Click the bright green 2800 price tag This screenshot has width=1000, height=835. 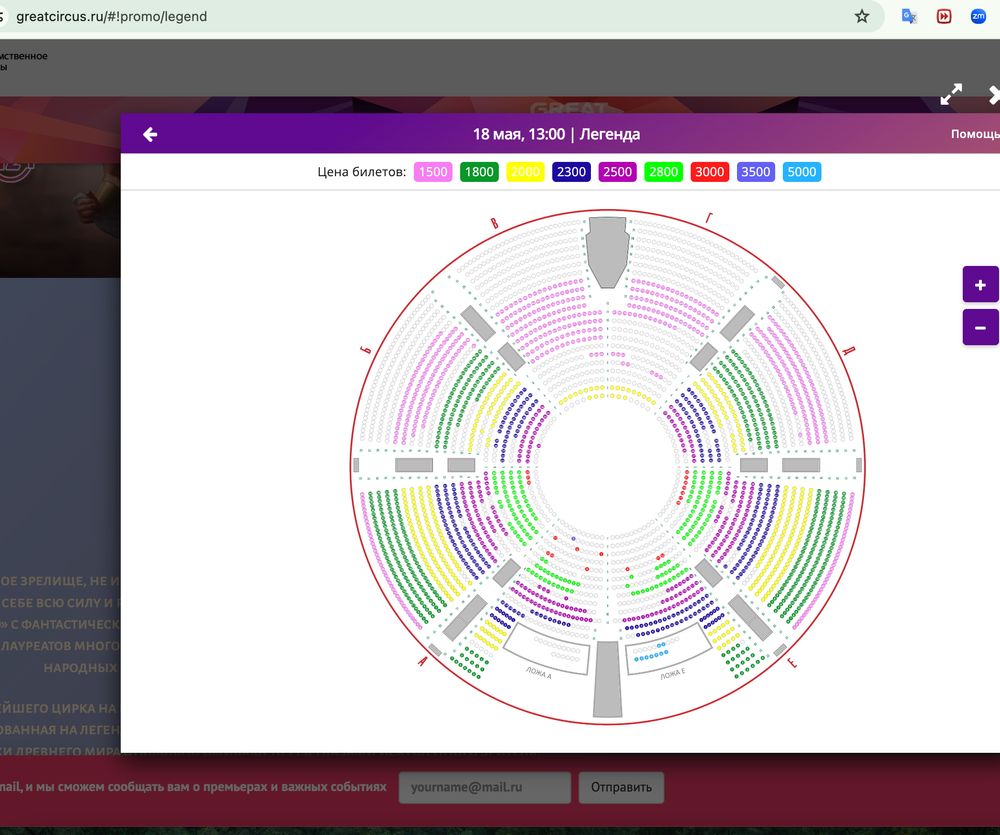[x=663, y=172]
